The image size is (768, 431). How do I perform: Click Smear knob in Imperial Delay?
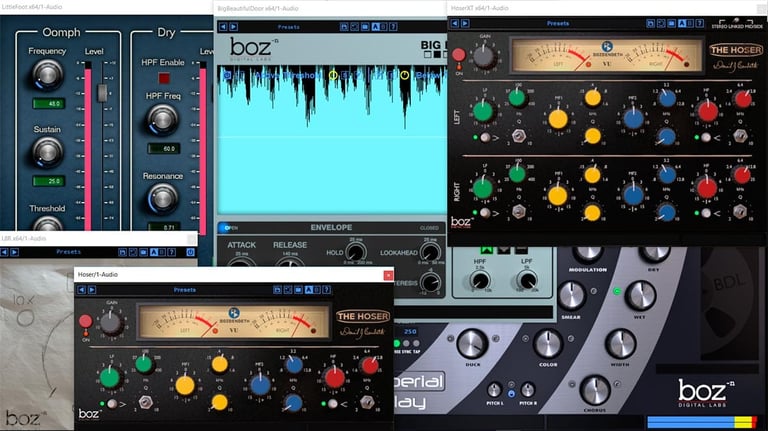[571, 296]
